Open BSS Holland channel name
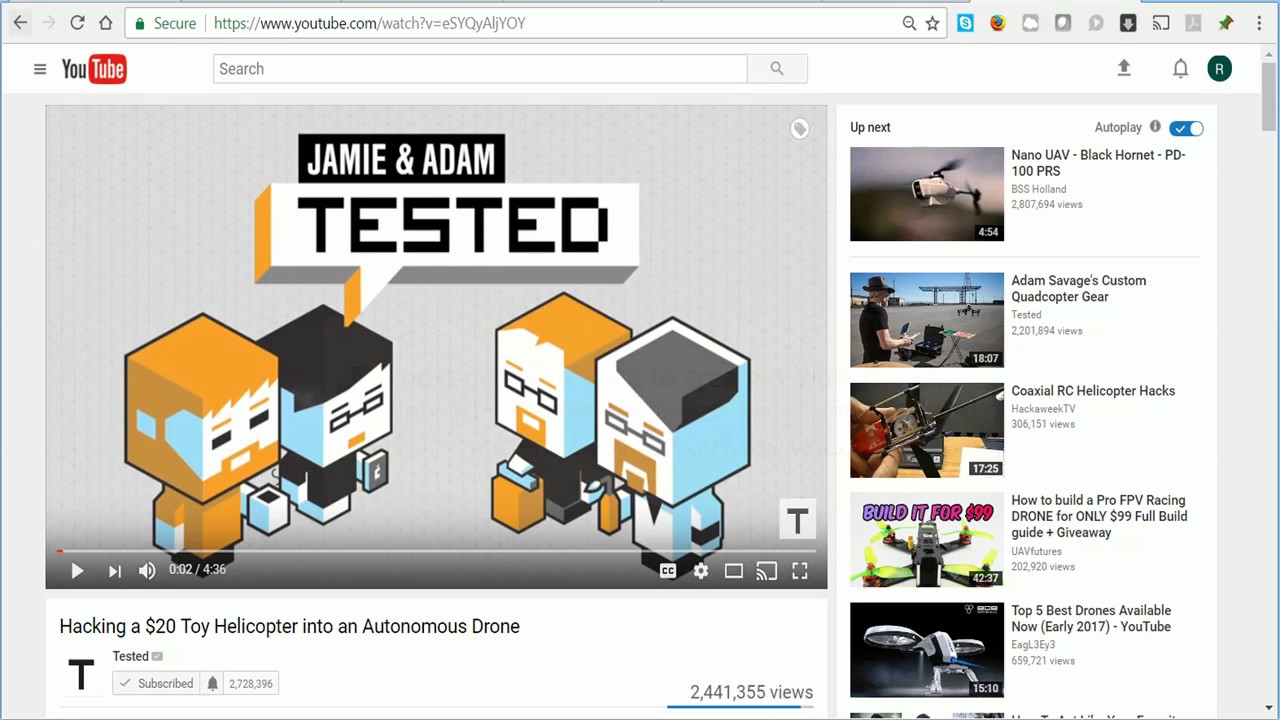1280x720 pixels. pyautogui.click(x=1038, y=189)
